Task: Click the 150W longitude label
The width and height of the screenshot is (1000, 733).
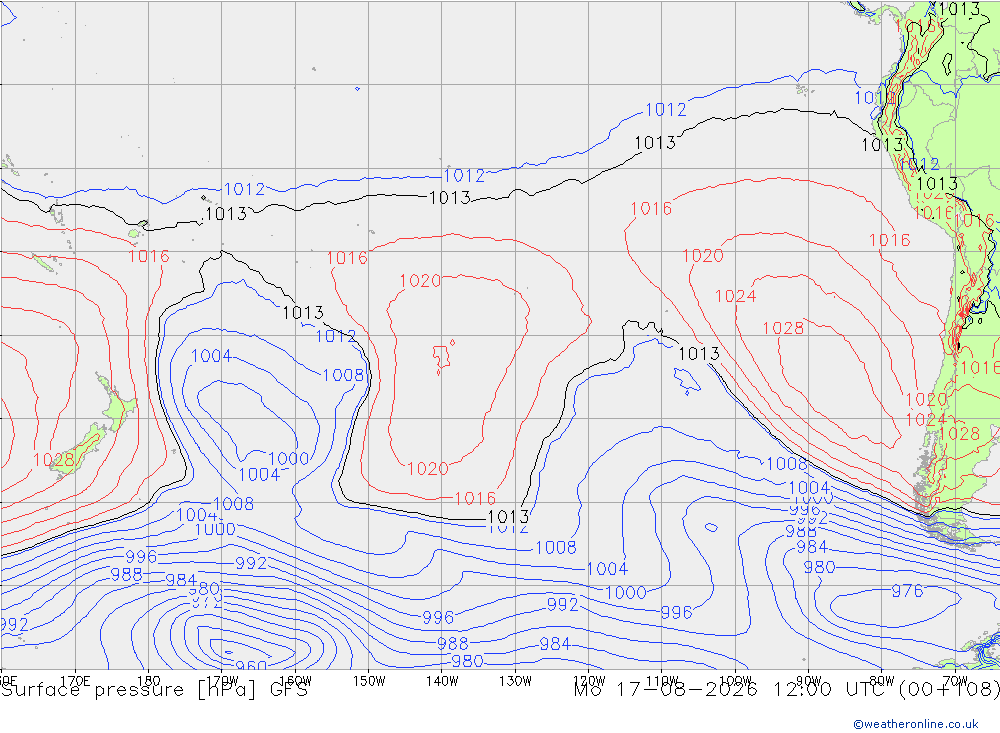Action: click(x=369, y=681)
